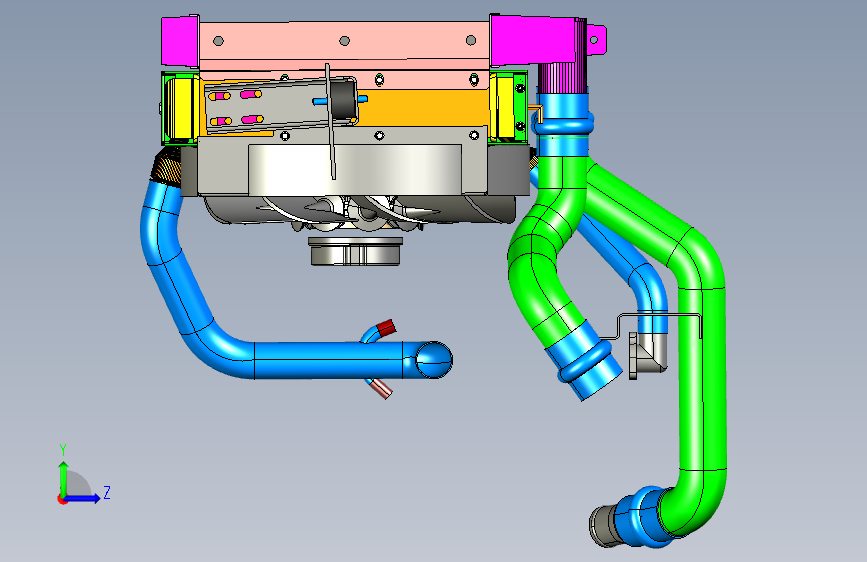Viewport: 867px width, 562px height.
Task: Click the red origin ball of the axis triad
Action: tap(62, 499)
